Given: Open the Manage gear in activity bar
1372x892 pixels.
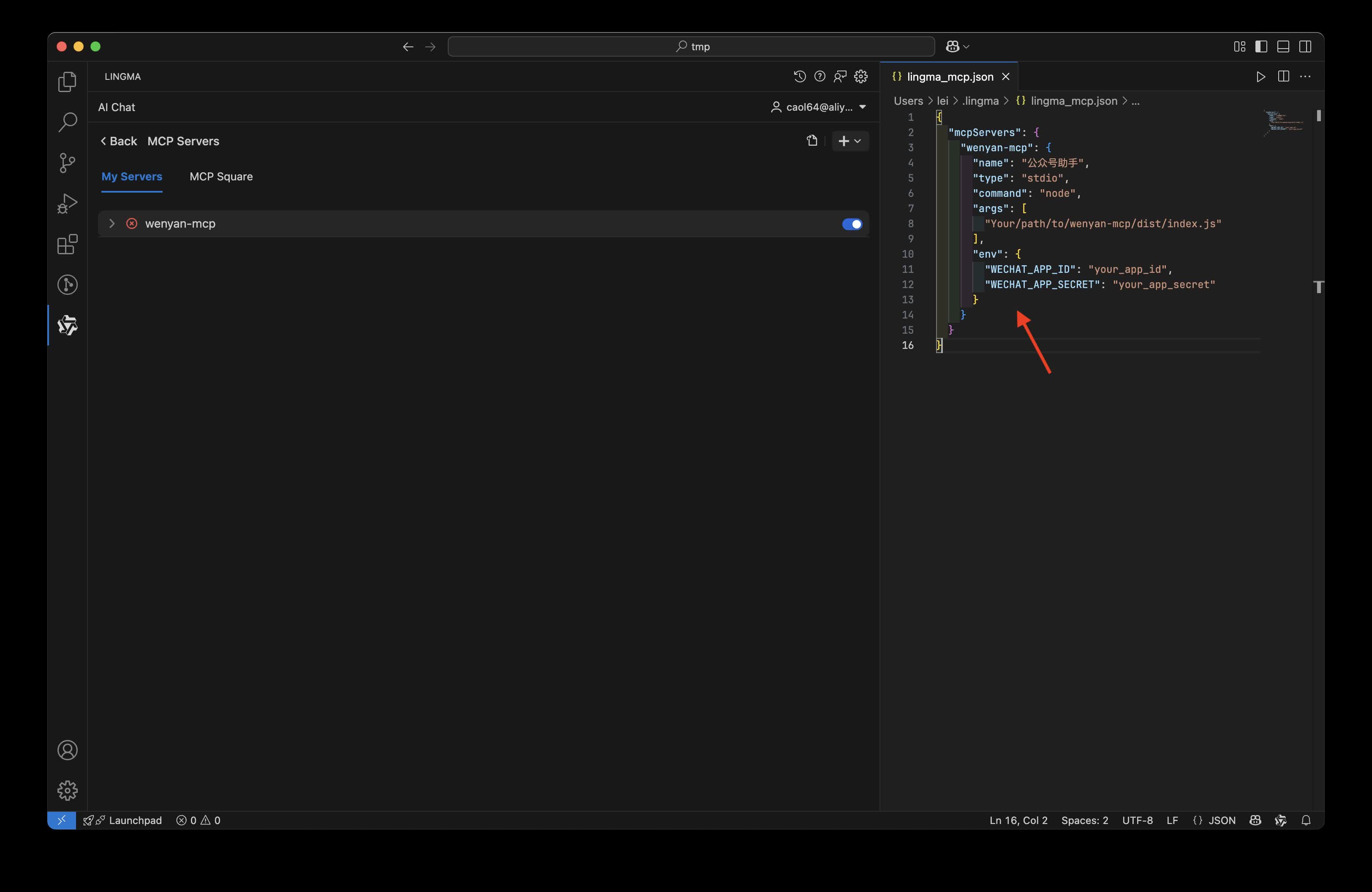Looking at the screenshot, I should (68, 791).
